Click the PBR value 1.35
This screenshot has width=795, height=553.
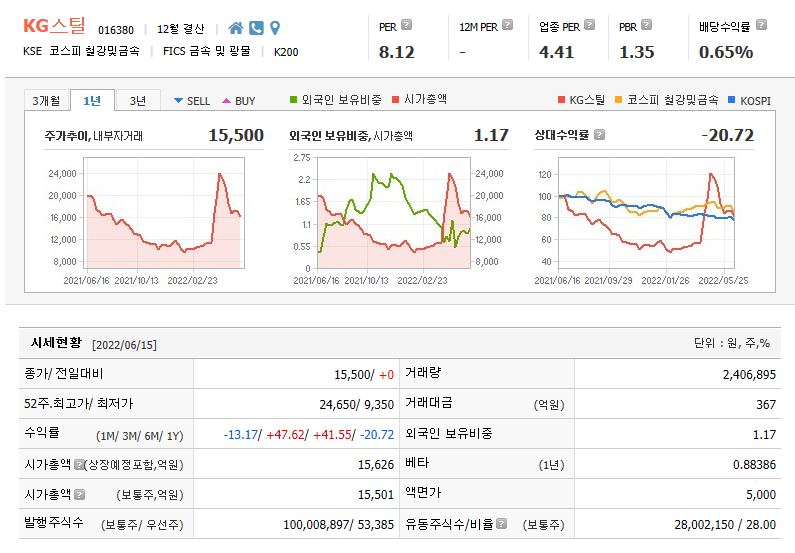coord(637,52)
